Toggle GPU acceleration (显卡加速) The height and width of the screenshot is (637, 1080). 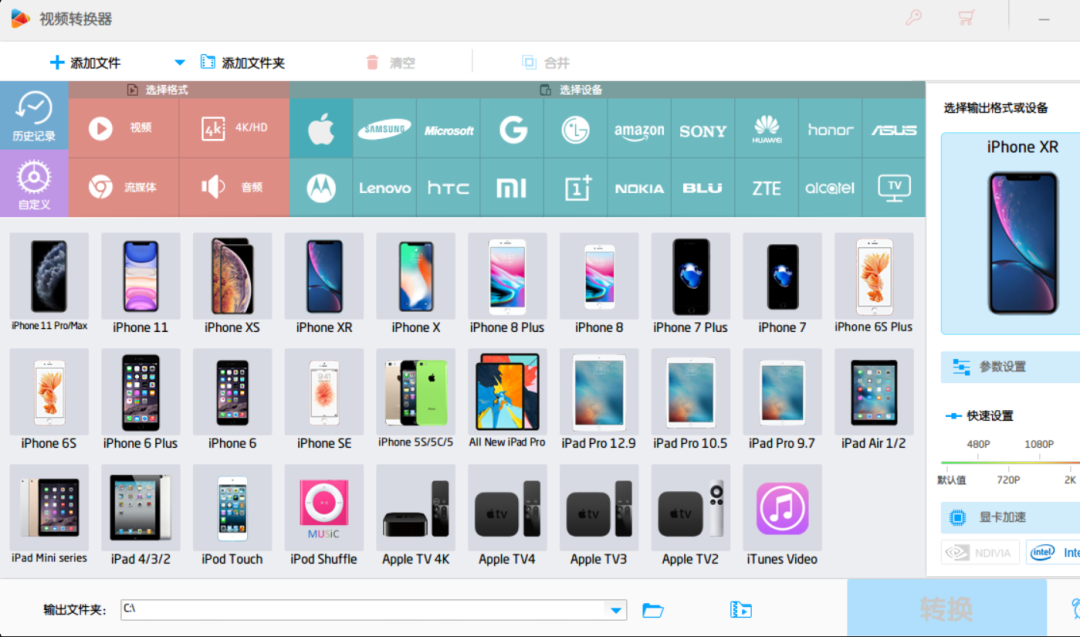(x=1010, y=517)
